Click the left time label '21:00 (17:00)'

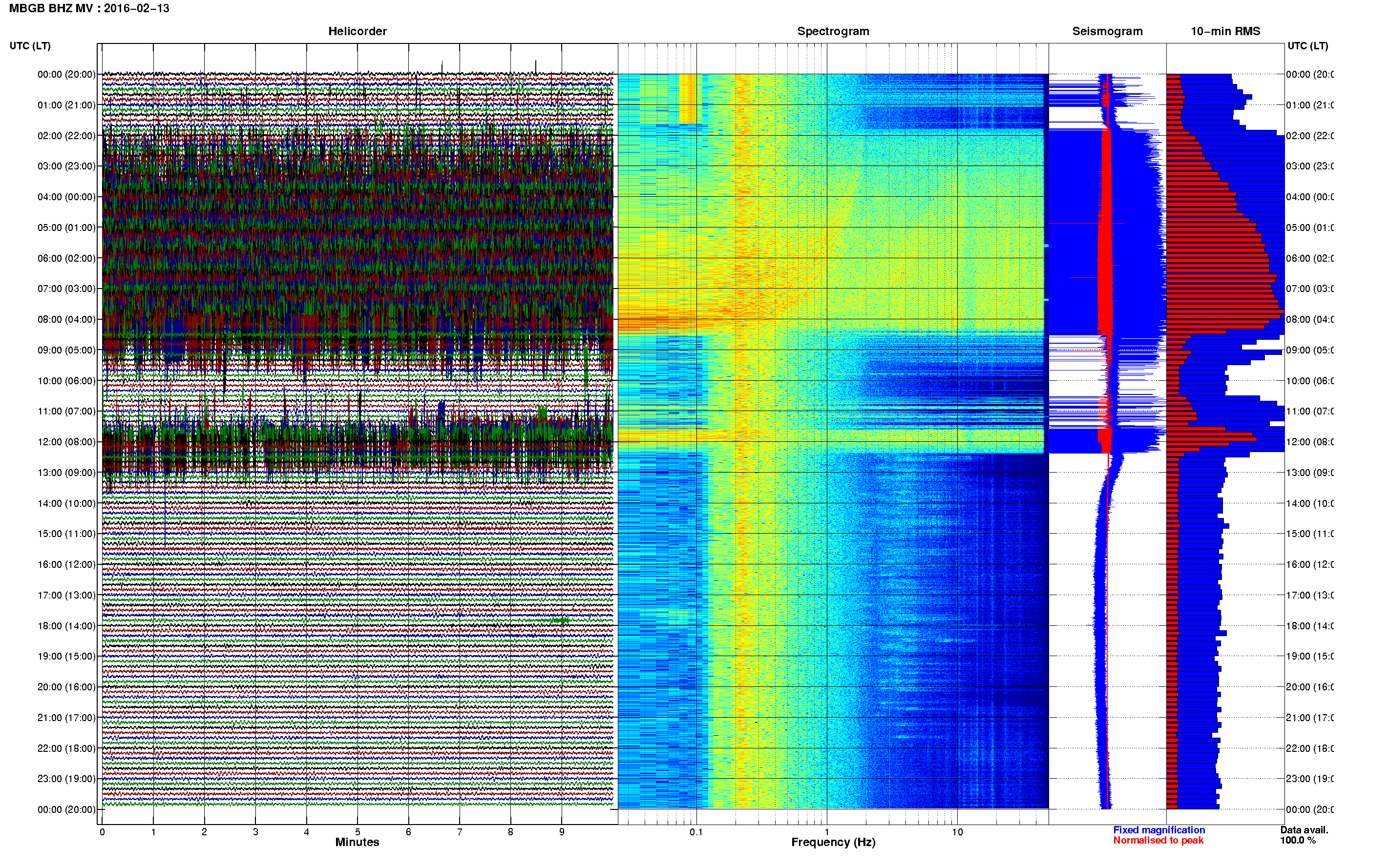pos(66,718)
